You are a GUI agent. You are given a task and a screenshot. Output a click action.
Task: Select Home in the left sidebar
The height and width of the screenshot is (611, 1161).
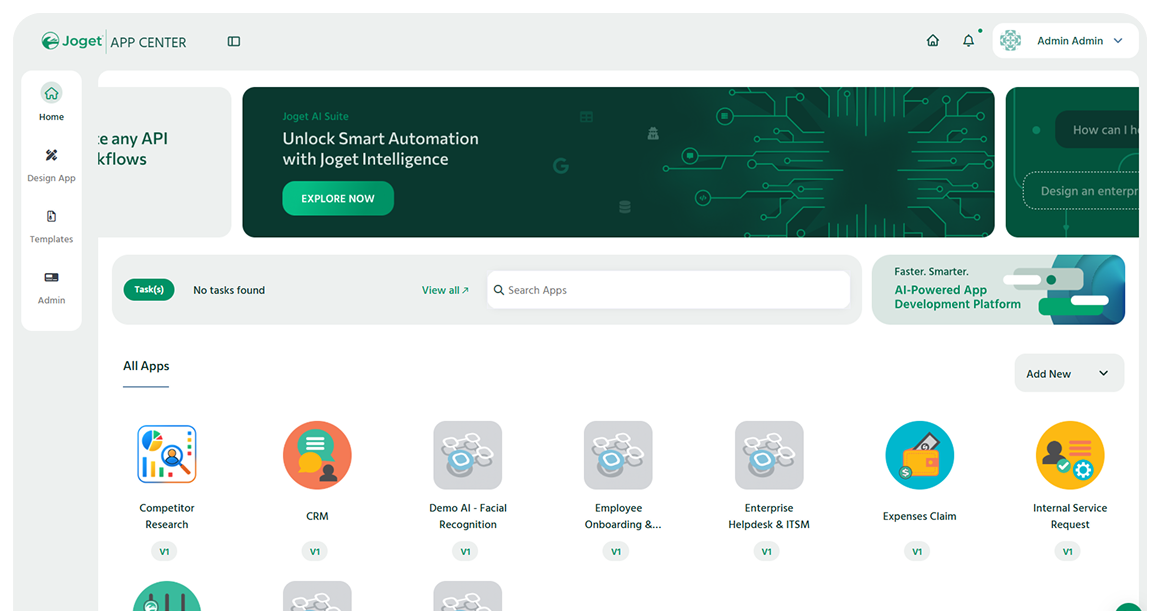[x=52, y=102]
